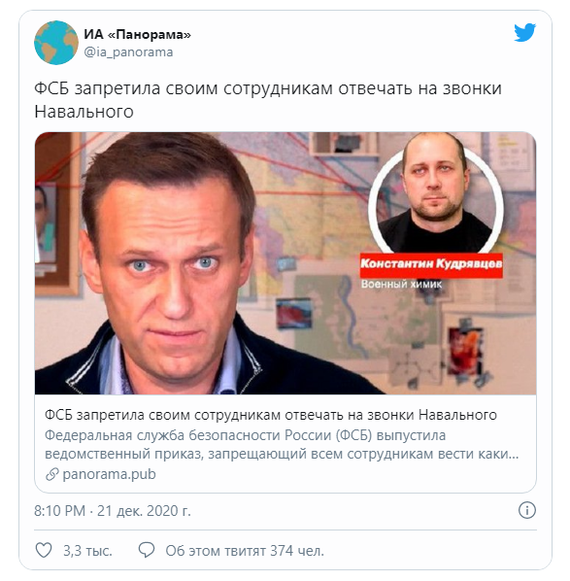Viewport: 570px width, 581px height.
Task: Click the globe profile avatar
Action: [x=56, y=43]
